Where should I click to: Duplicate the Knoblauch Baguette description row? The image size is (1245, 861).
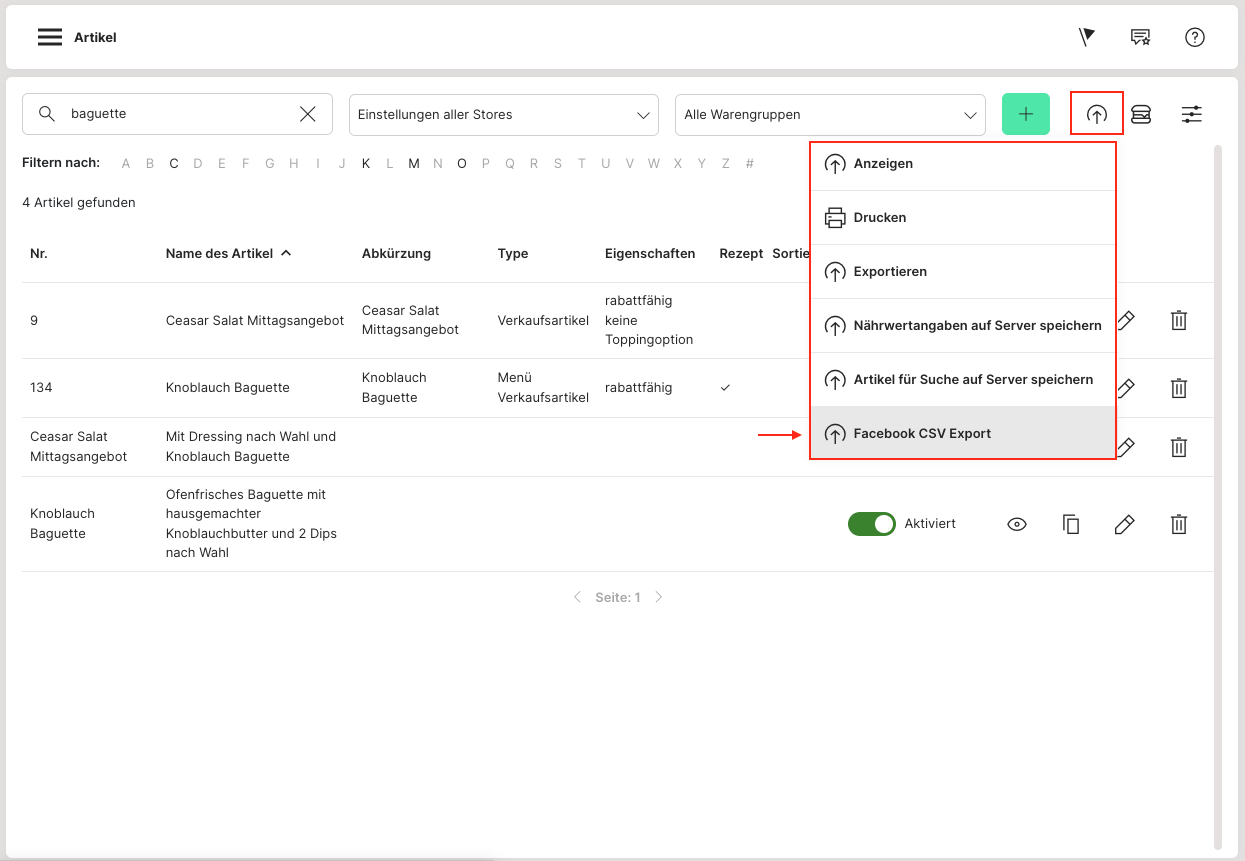(x=1071, y=524)
